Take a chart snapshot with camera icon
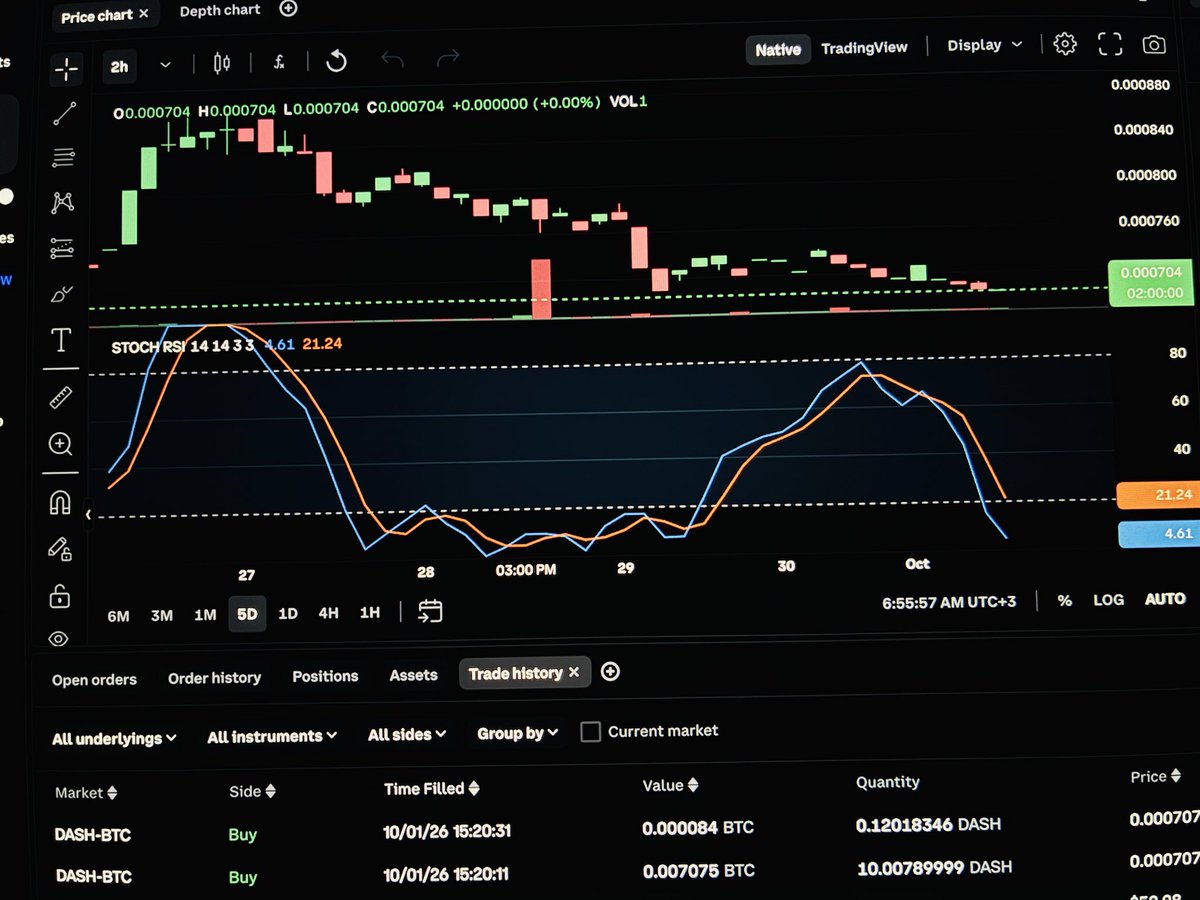This screenshot has width=1200, height=900. (x=1154, y=45)
